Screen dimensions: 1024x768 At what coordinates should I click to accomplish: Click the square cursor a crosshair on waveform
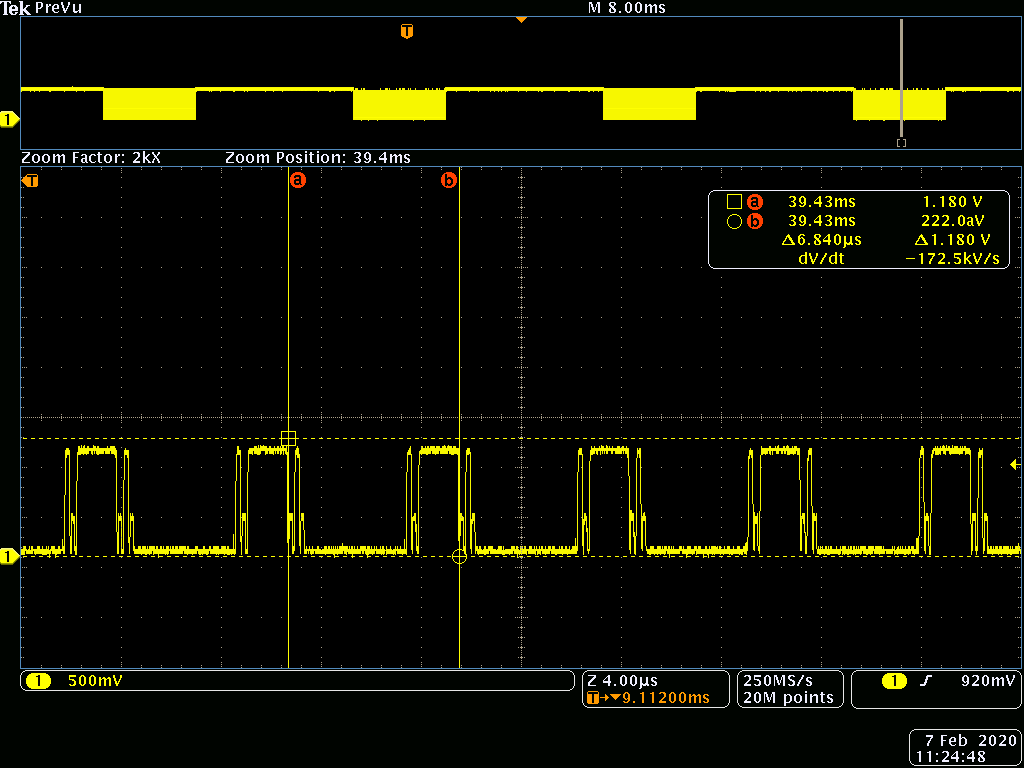(289, 439)
